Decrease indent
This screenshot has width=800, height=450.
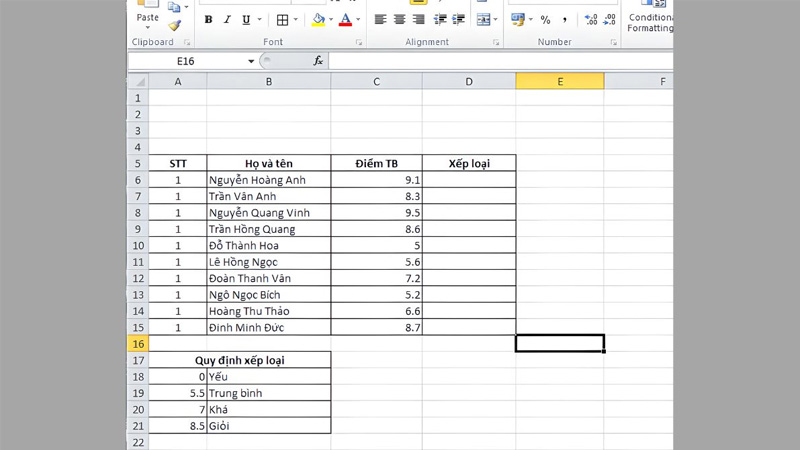(440, 19)
